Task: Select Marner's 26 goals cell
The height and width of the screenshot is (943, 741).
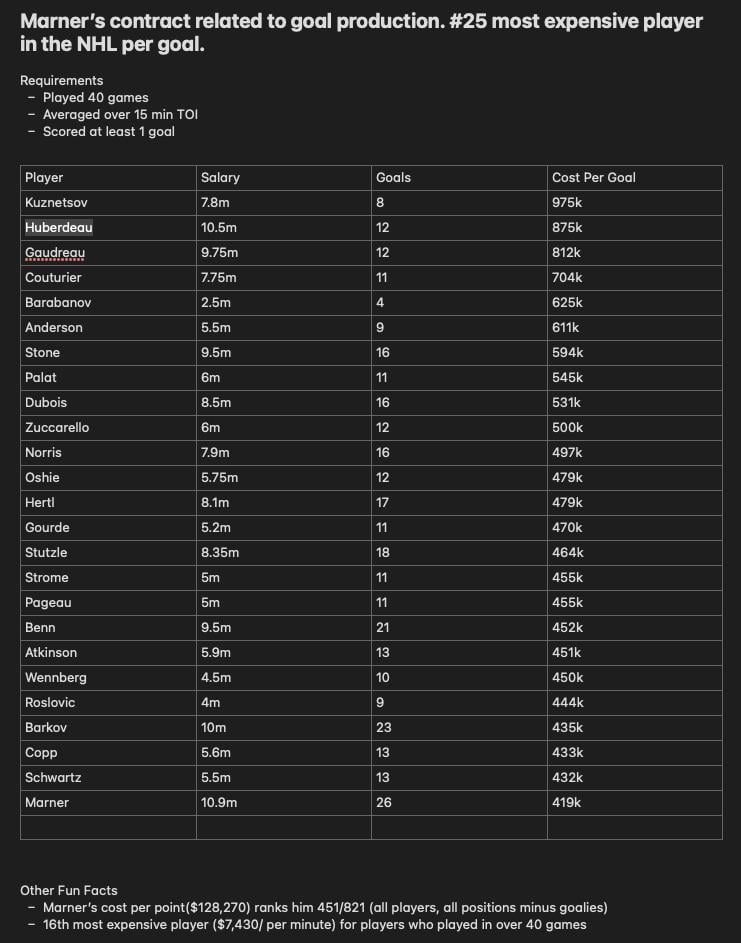Action: pyautogui.click(x=460, y=803)
